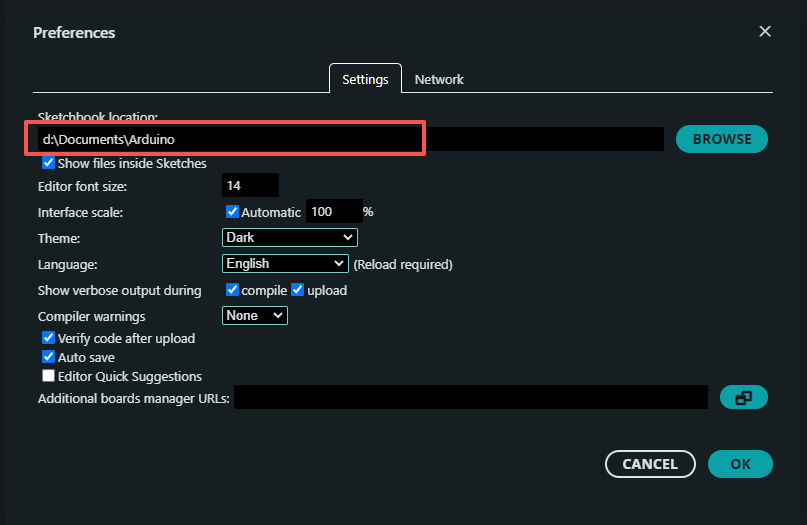The height and width of the screenshot is (525, 807).
Task: Click the Compiler warnings label
Action: 92,317
